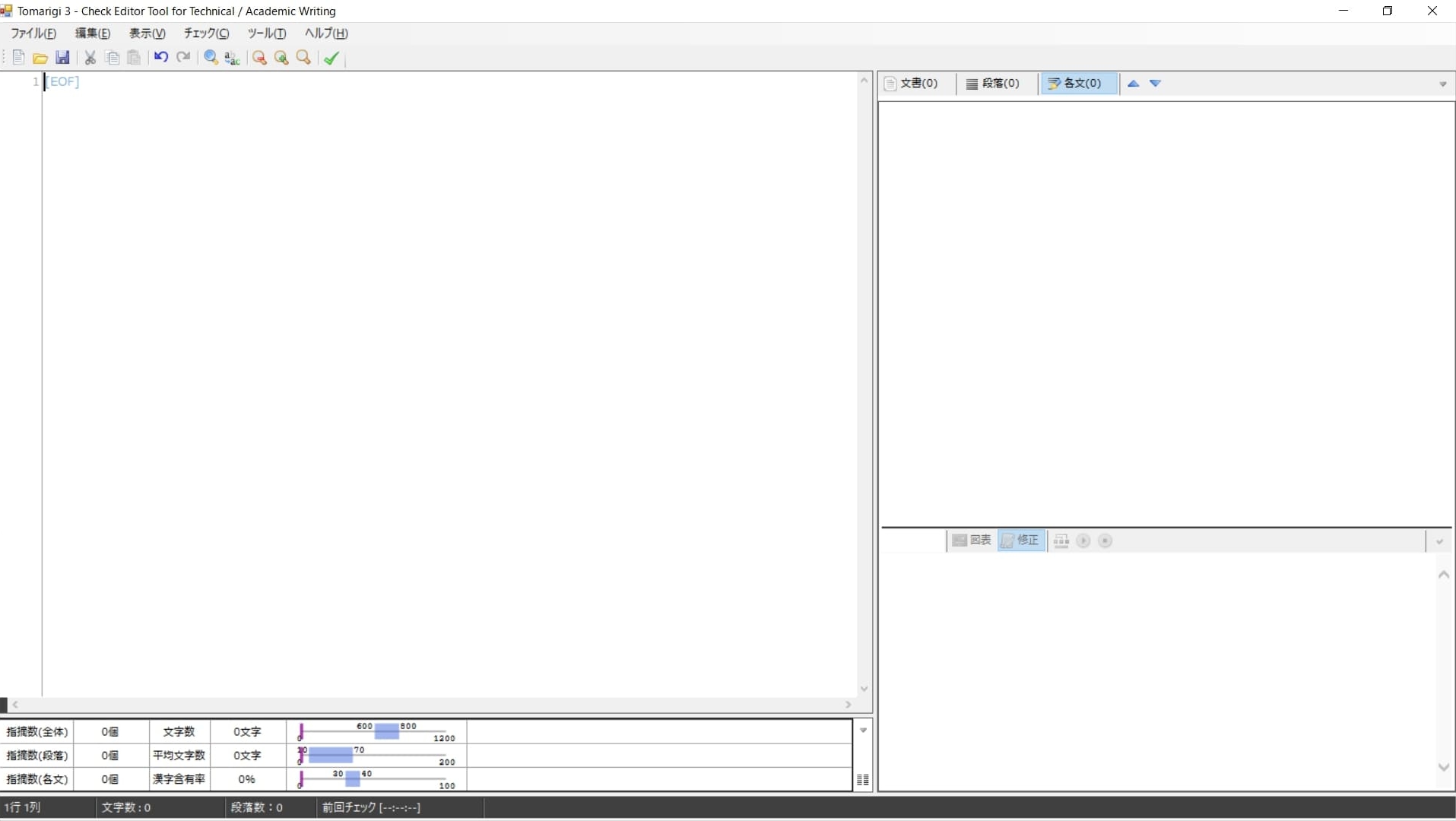Click the 漢字含有率 label cell

pos(179,779)
